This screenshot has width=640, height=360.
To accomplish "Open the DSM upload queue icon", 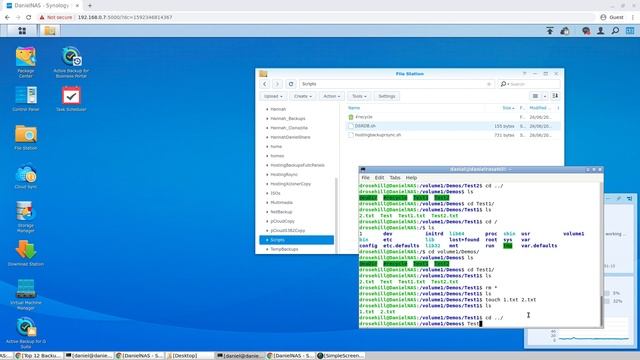I will point(550,31).
